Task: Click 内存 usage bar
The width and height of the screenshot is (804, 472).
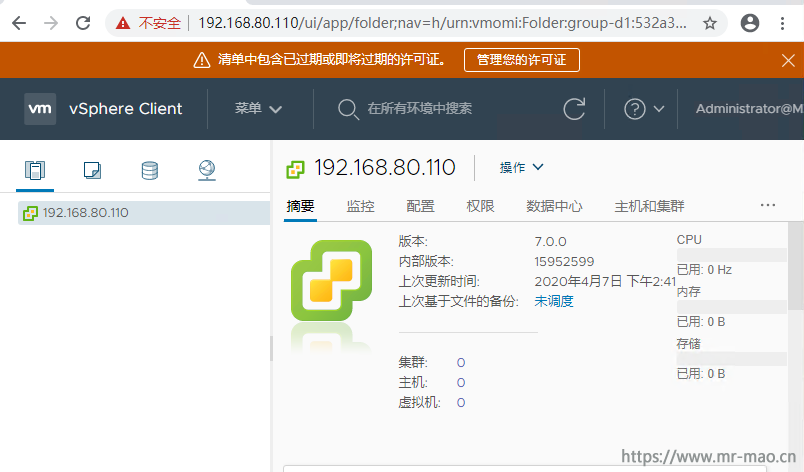Action: coord(732,307)
